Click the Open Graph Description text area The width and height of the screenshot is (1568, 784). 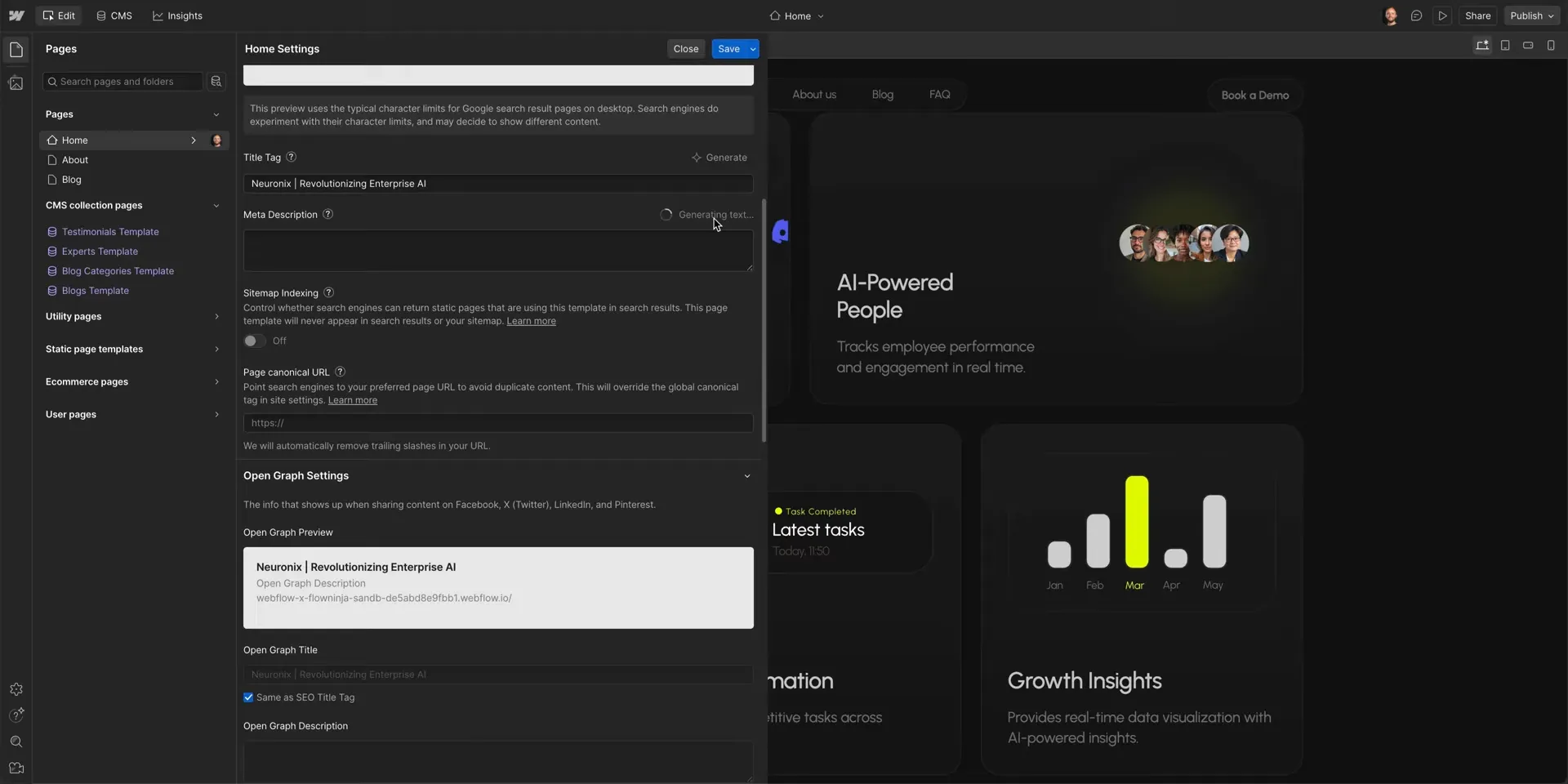498,761
